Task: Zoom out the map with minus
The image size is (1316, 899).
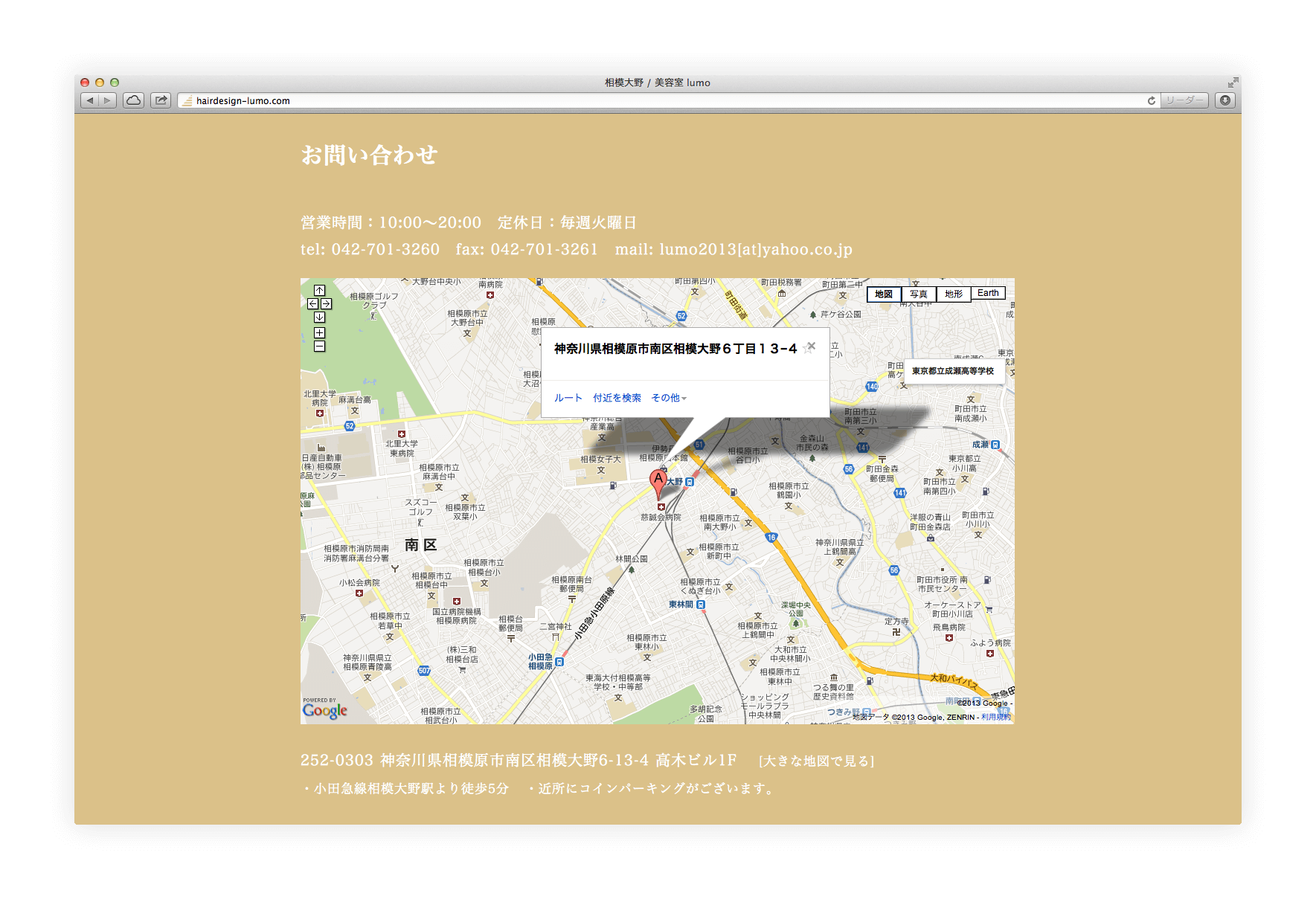Action: click(319, 347)
